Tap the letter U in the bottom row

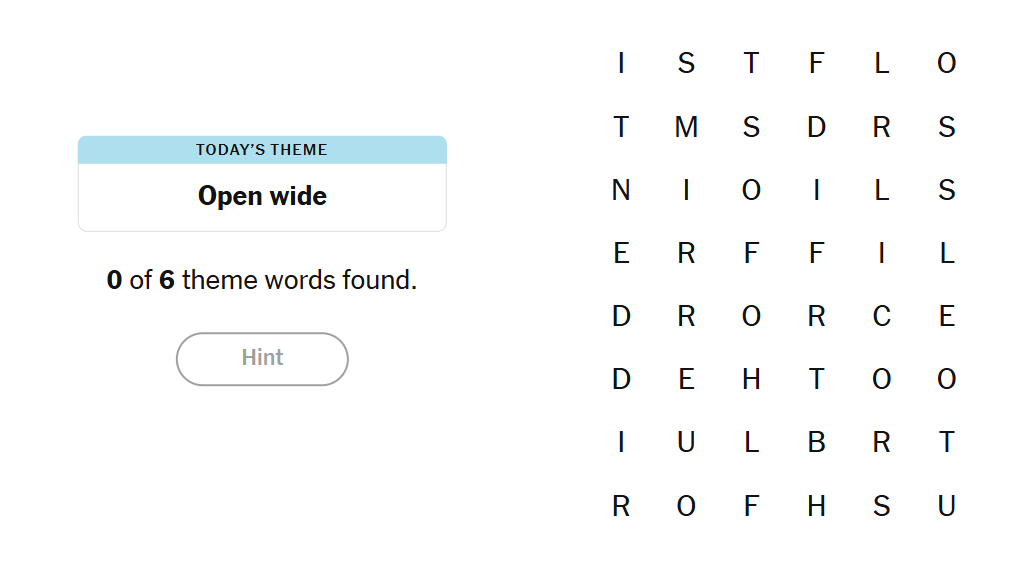coord(946,506)
